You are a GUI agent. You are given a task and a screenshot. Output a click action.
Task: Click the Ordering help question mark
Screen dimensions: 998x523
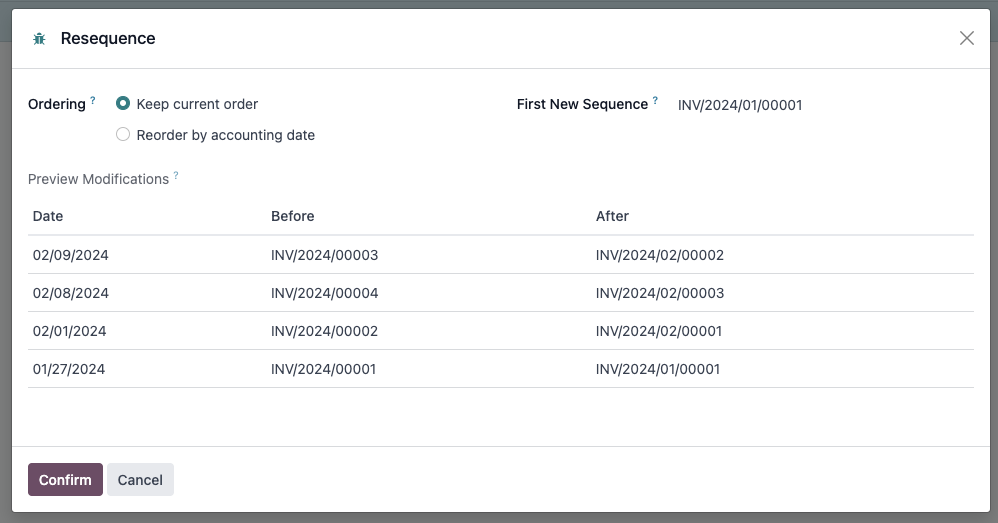click(93, 100)
